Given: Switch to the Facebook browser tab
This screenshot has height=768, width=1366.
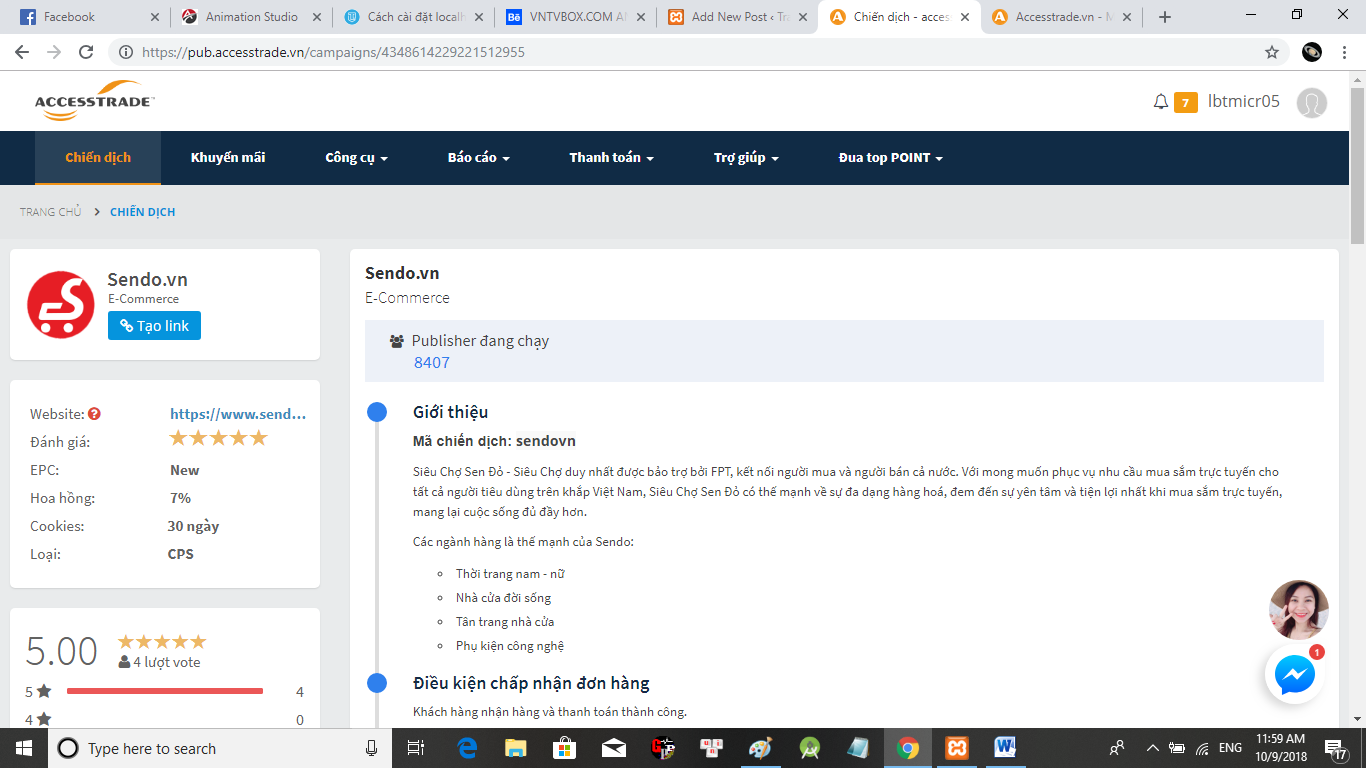Looking at the screenshot, I should (85, 17).
